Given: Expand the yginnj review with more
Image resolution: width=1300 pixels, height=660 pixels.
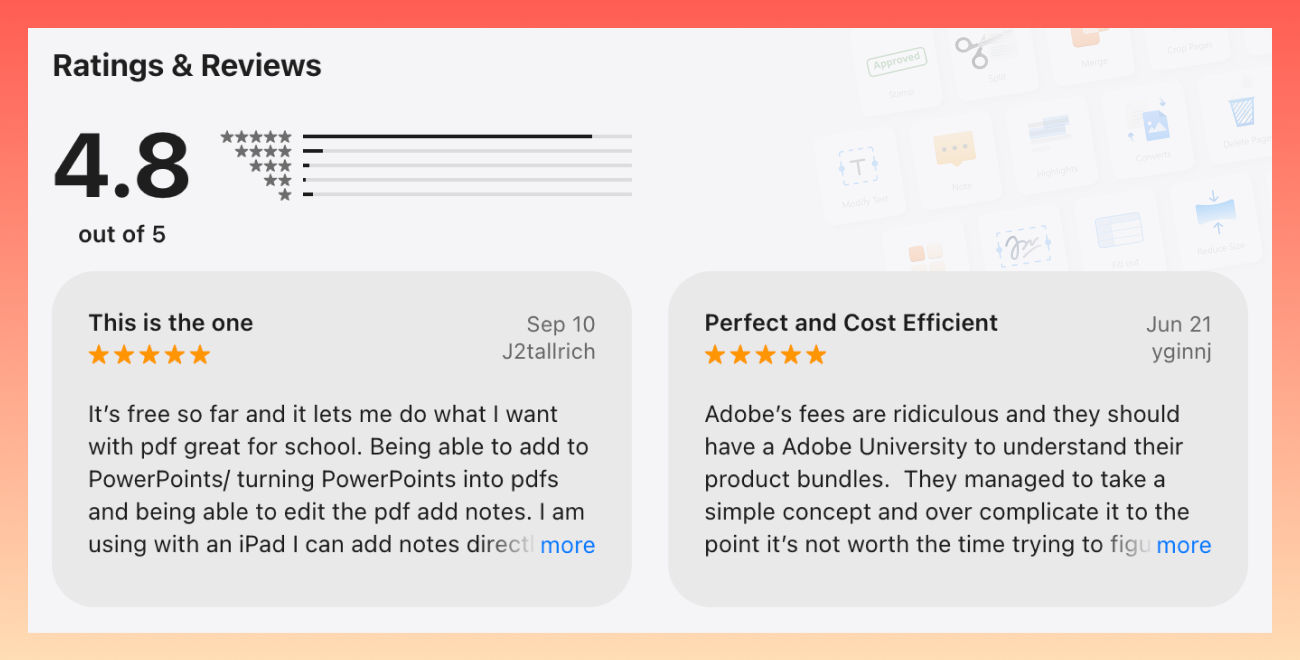Looking at the screenshot, I should pyautogui.click(x=1183, y=545).
